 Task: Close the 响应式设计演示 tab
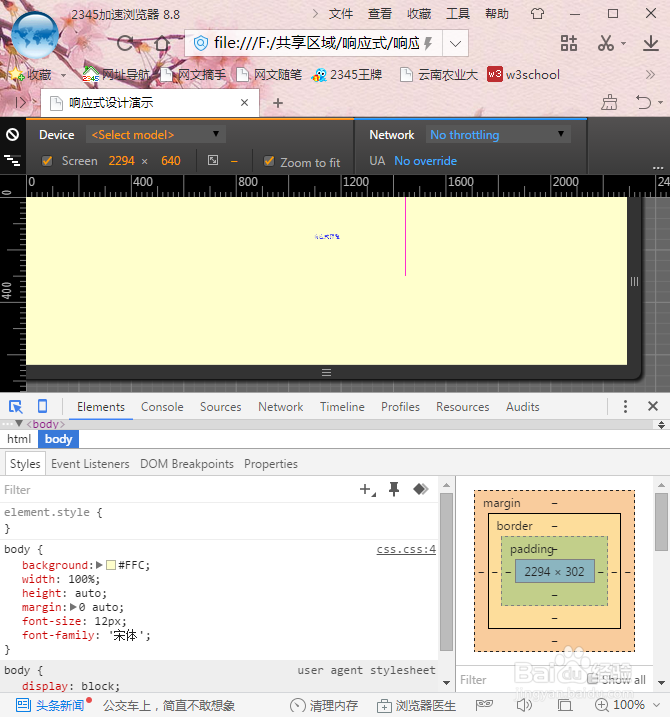(x=245, y=103)
